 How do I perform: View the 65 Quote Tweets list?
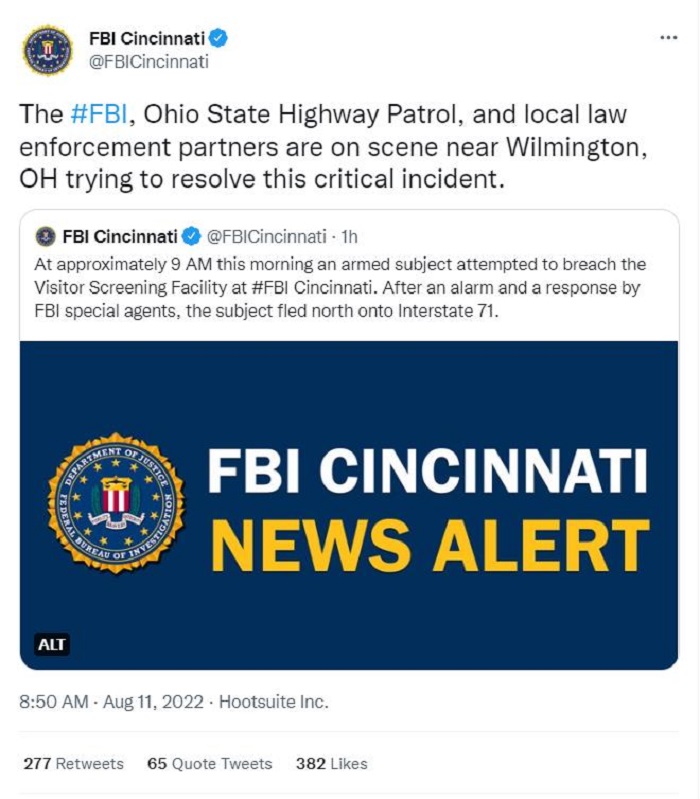tap(209, 763)
